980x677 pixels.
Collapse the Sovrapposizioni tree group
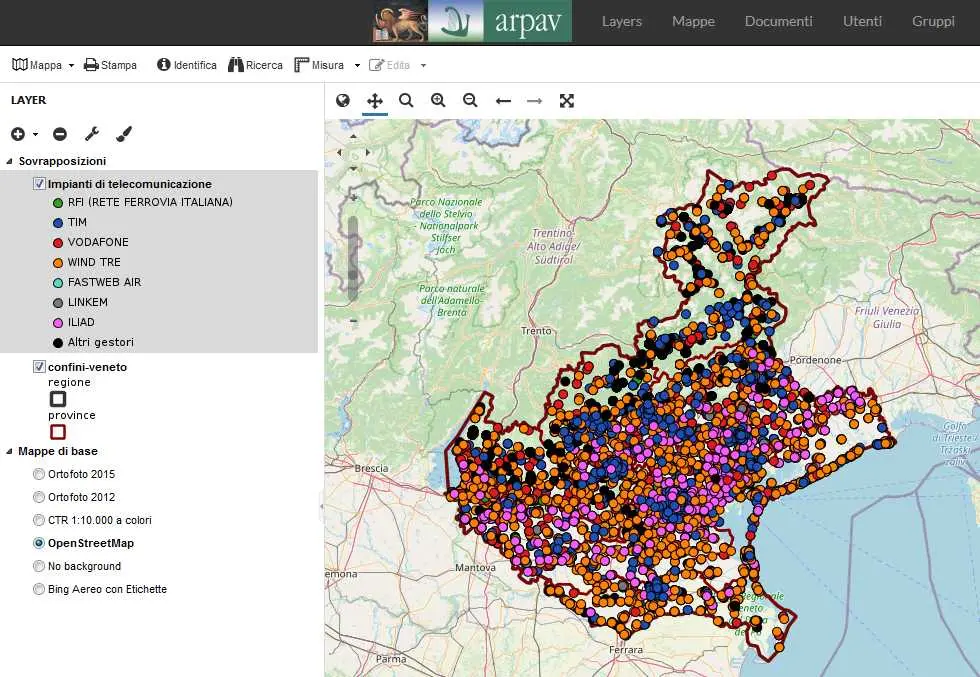point(10,161)
